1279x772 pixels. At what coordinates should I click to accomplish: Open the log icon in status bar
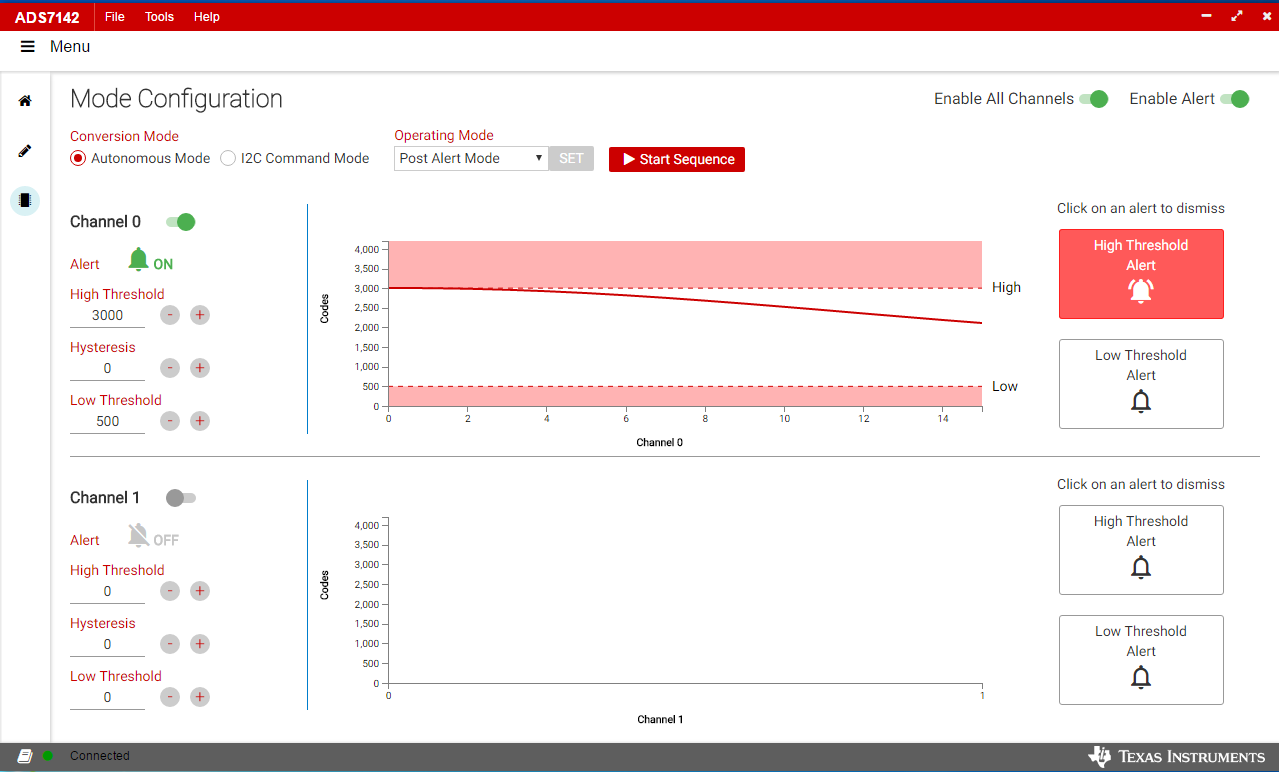coord(25,756)
